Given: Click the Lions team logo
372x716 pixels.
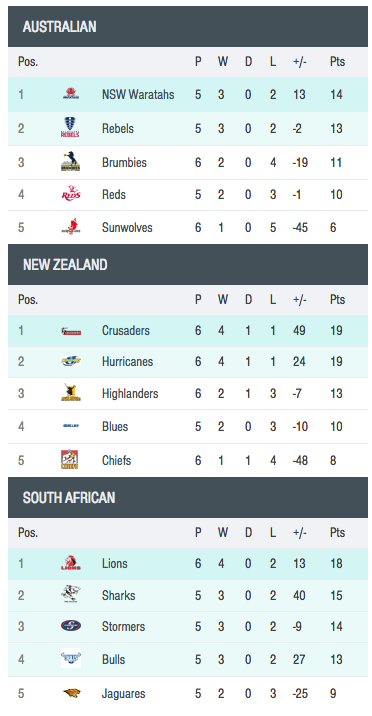Looking at the screenshot, I should coord(71,563).
